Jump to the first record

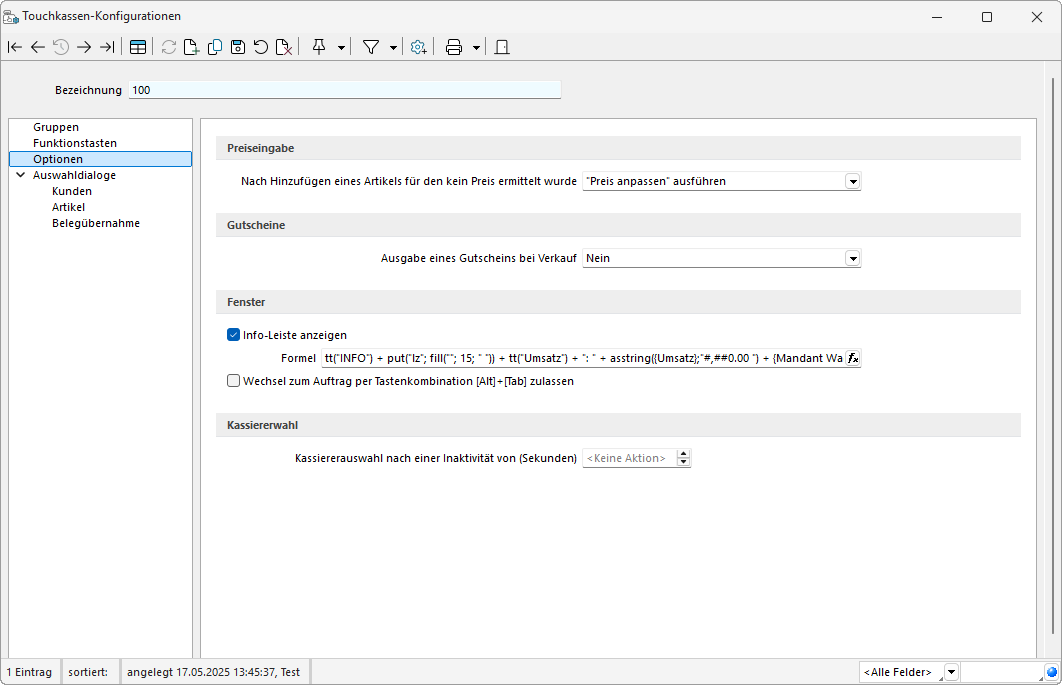[15, 47]
